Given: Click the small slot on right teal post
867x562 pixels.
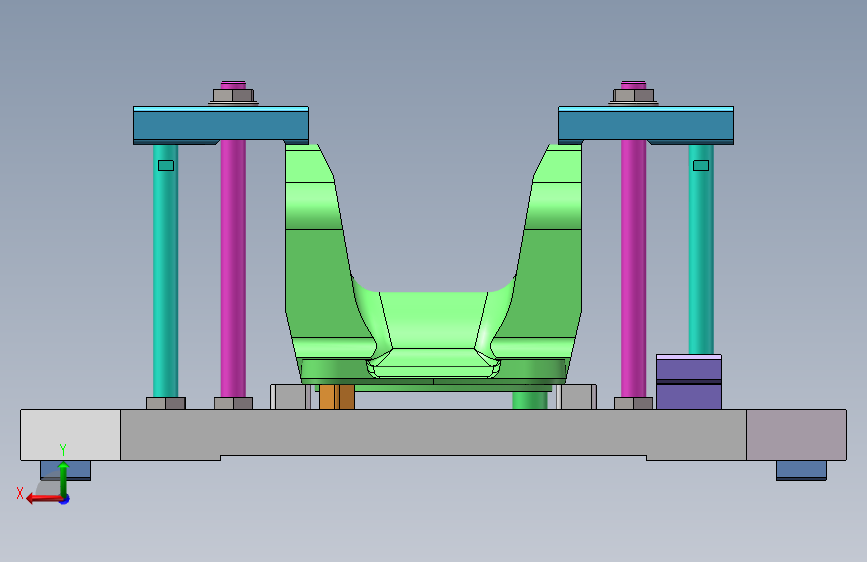Looking at the screenshot, I should coord(701,165).
